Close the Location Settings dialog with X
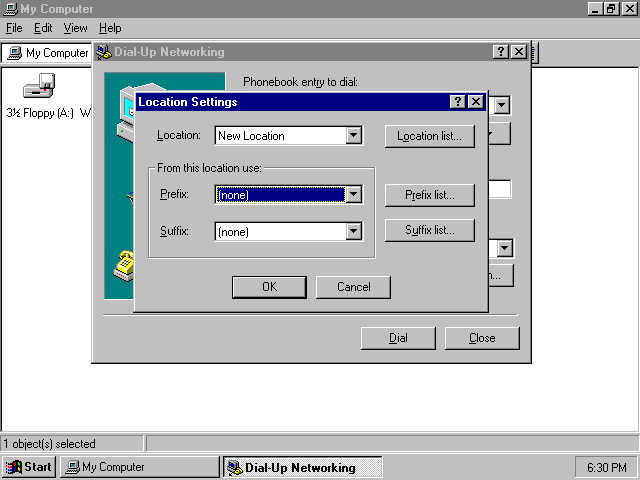This screenshot has height=480, width=640. pyautogui.click(x=476, y=102)
